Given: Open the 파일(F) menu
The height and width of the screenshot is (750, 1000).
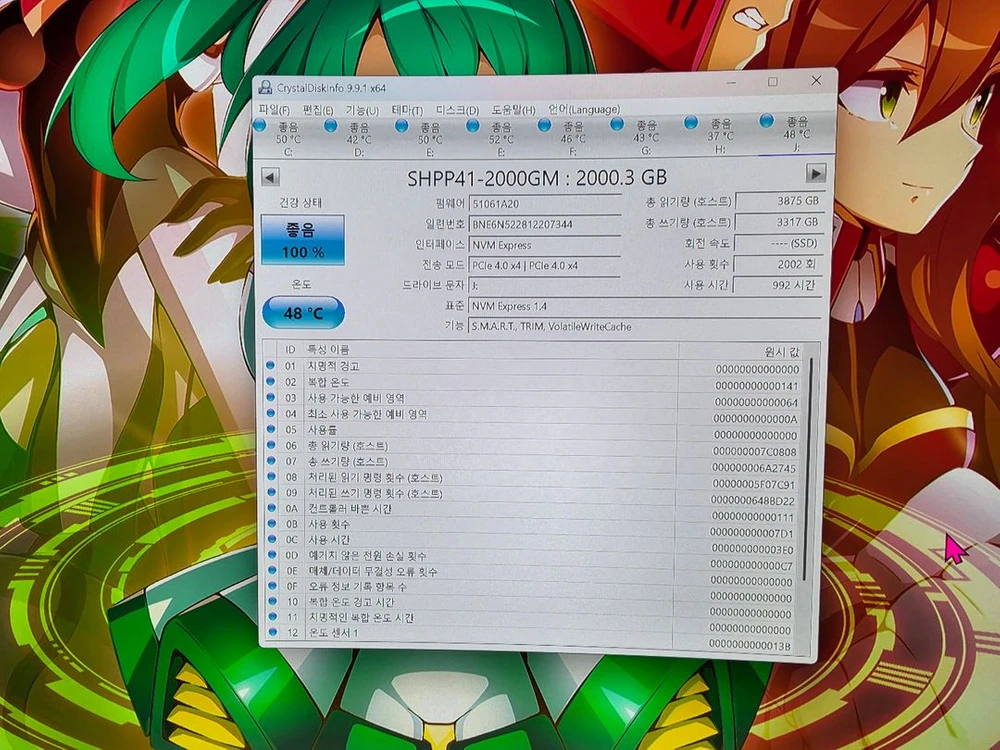Looking at the screenshot, I should pos(274,110).
